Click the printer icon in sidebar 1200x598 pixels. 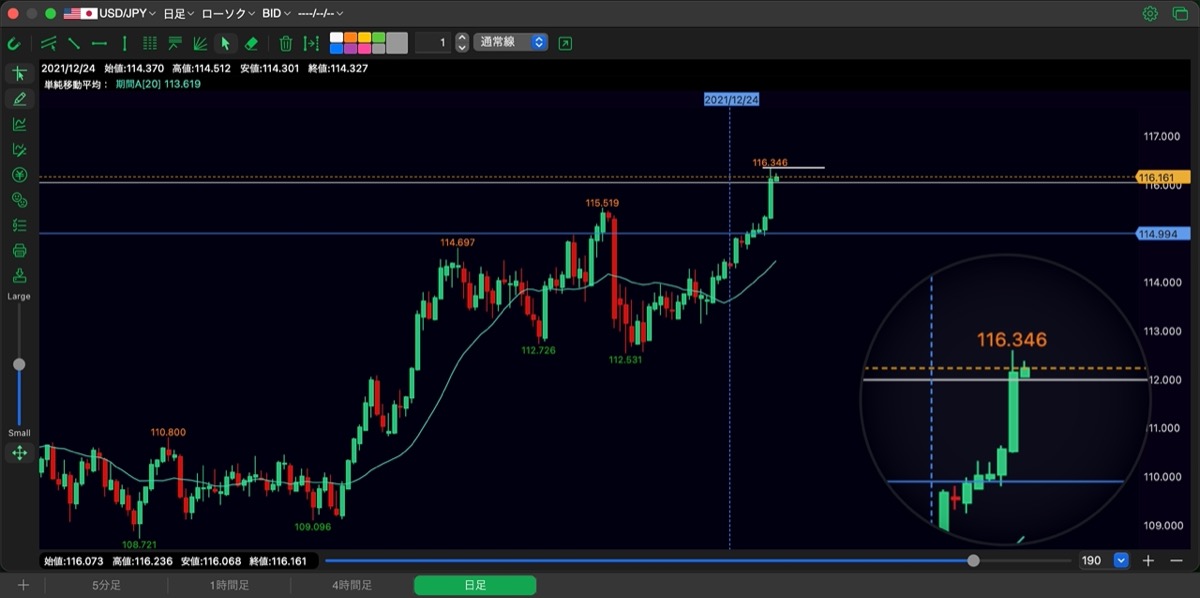point(19,250)
